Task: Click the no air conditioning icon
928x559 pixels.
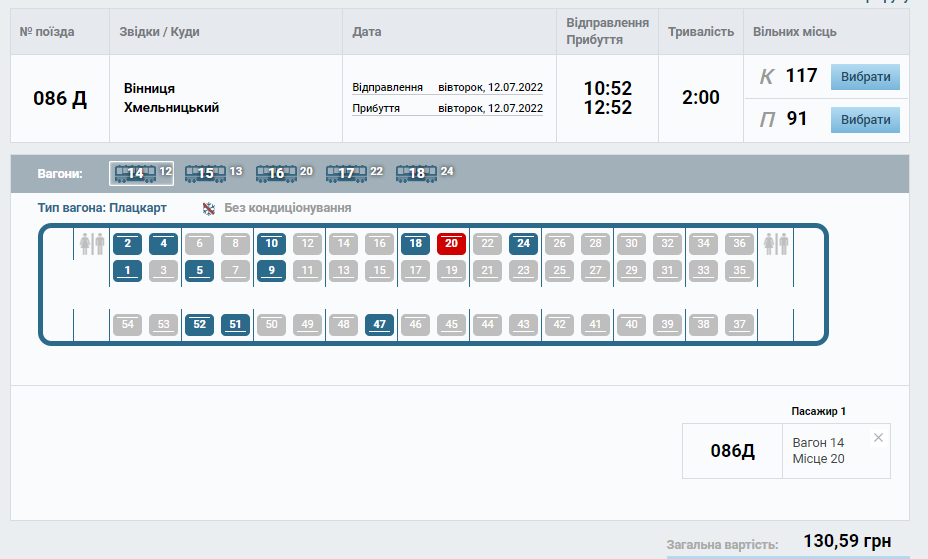Action: (209, 208)
